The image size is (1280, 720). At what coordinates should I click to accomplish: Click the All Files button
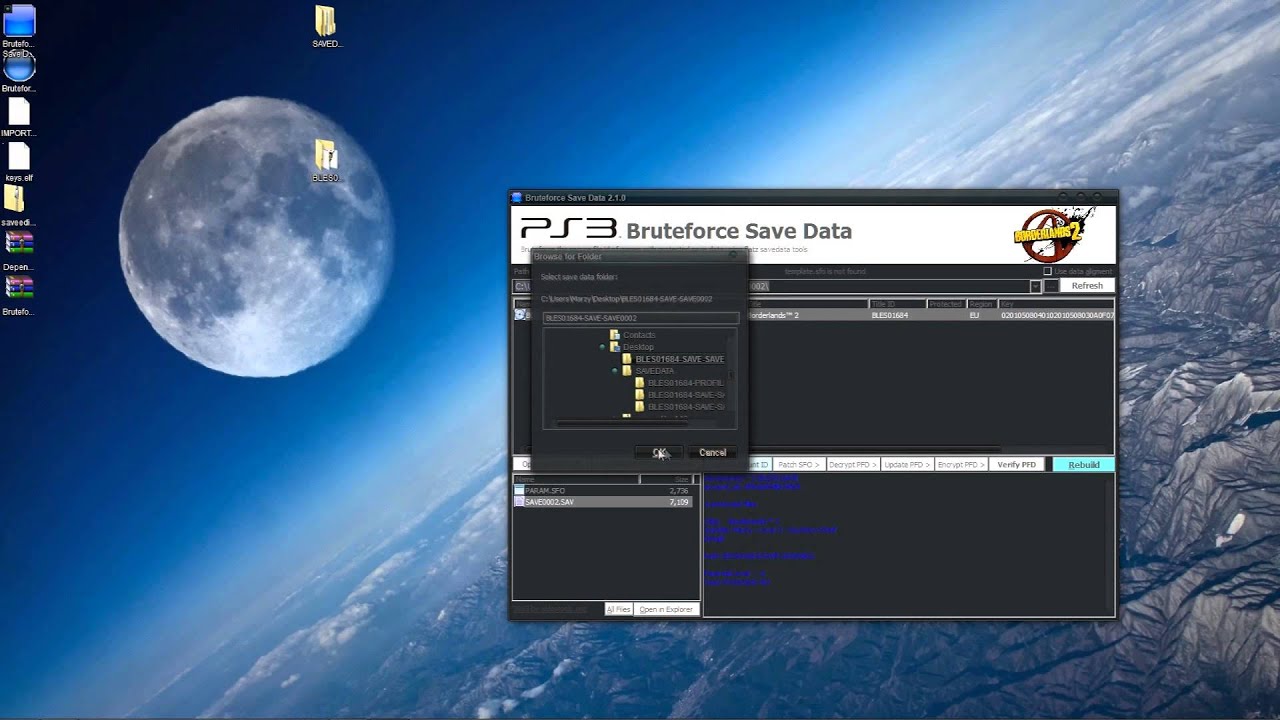(618, 609)
